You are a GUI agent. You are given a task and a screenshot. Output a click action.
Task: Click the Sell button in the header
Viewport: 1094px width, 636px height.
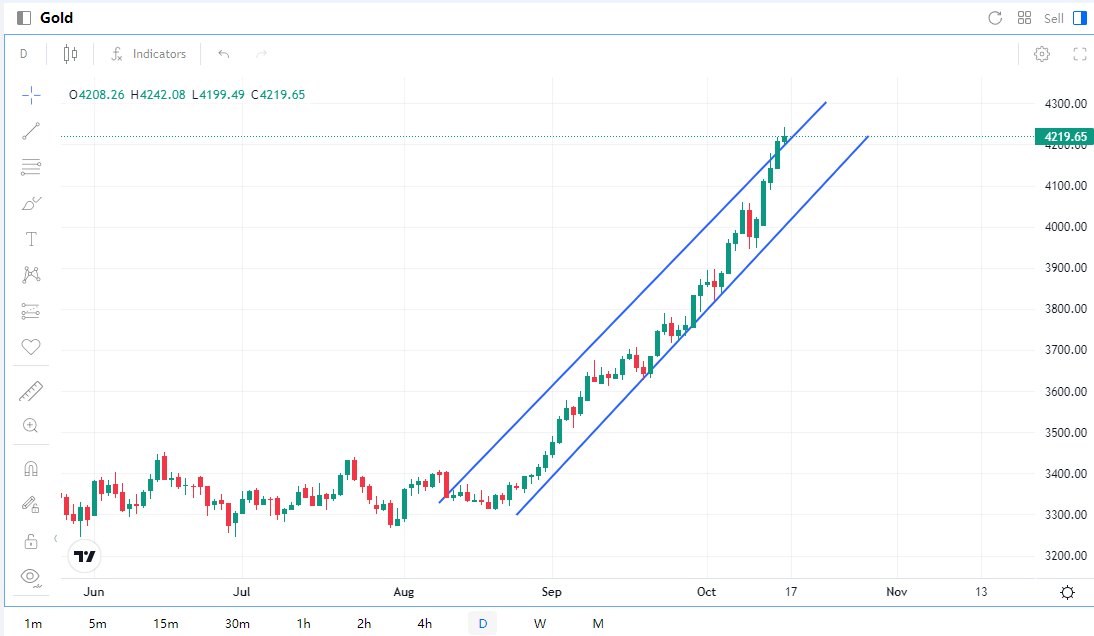click(x=1054, y=18)
